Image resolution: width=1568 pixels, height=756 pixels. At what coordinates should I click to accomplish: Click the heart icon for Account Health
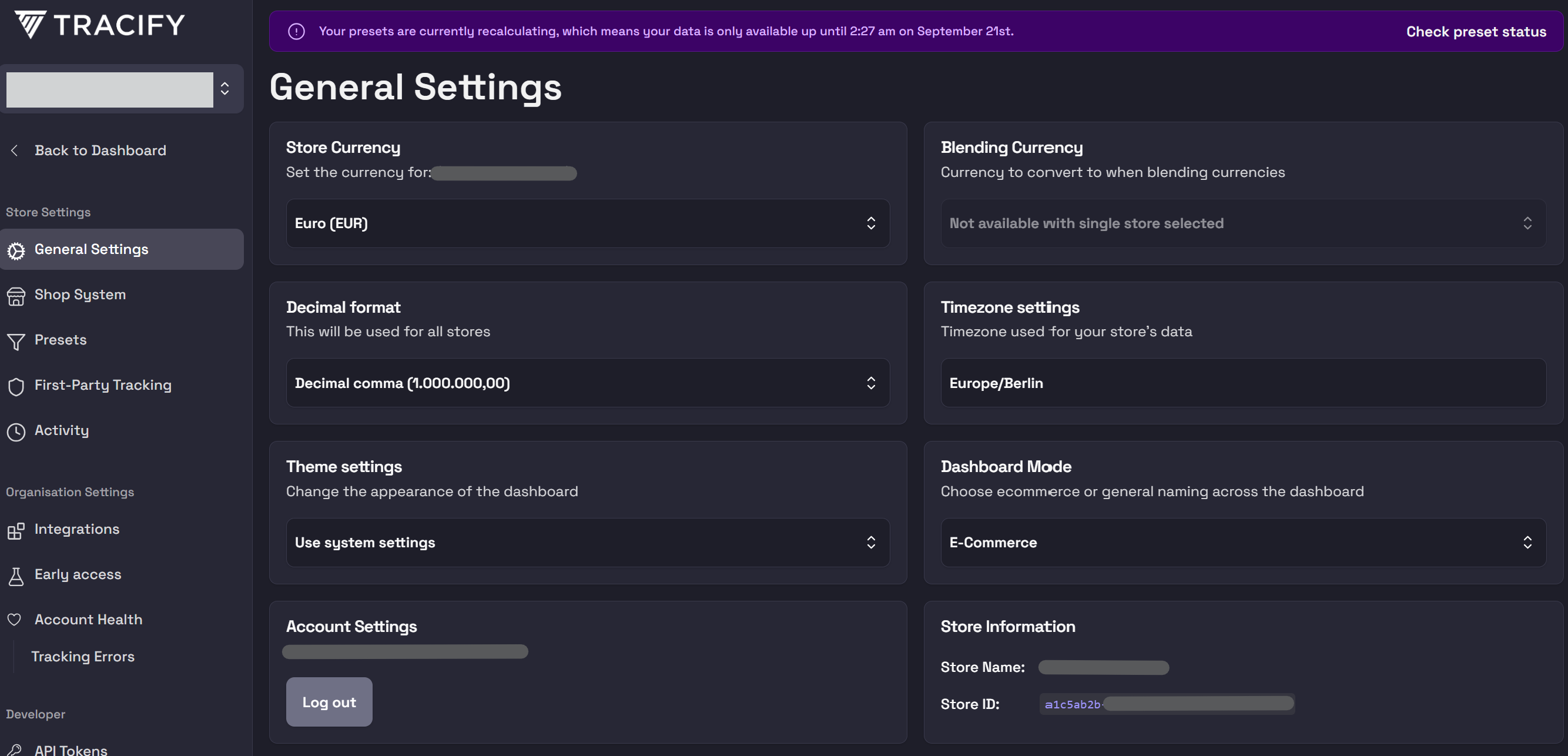point(15,619)
